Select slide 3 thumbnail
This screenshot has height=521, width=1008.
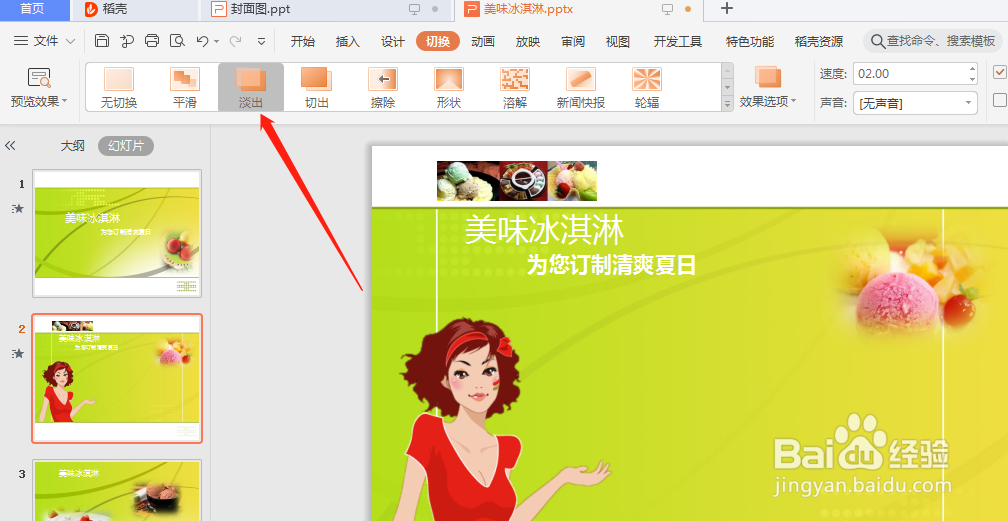click(117, 490)
